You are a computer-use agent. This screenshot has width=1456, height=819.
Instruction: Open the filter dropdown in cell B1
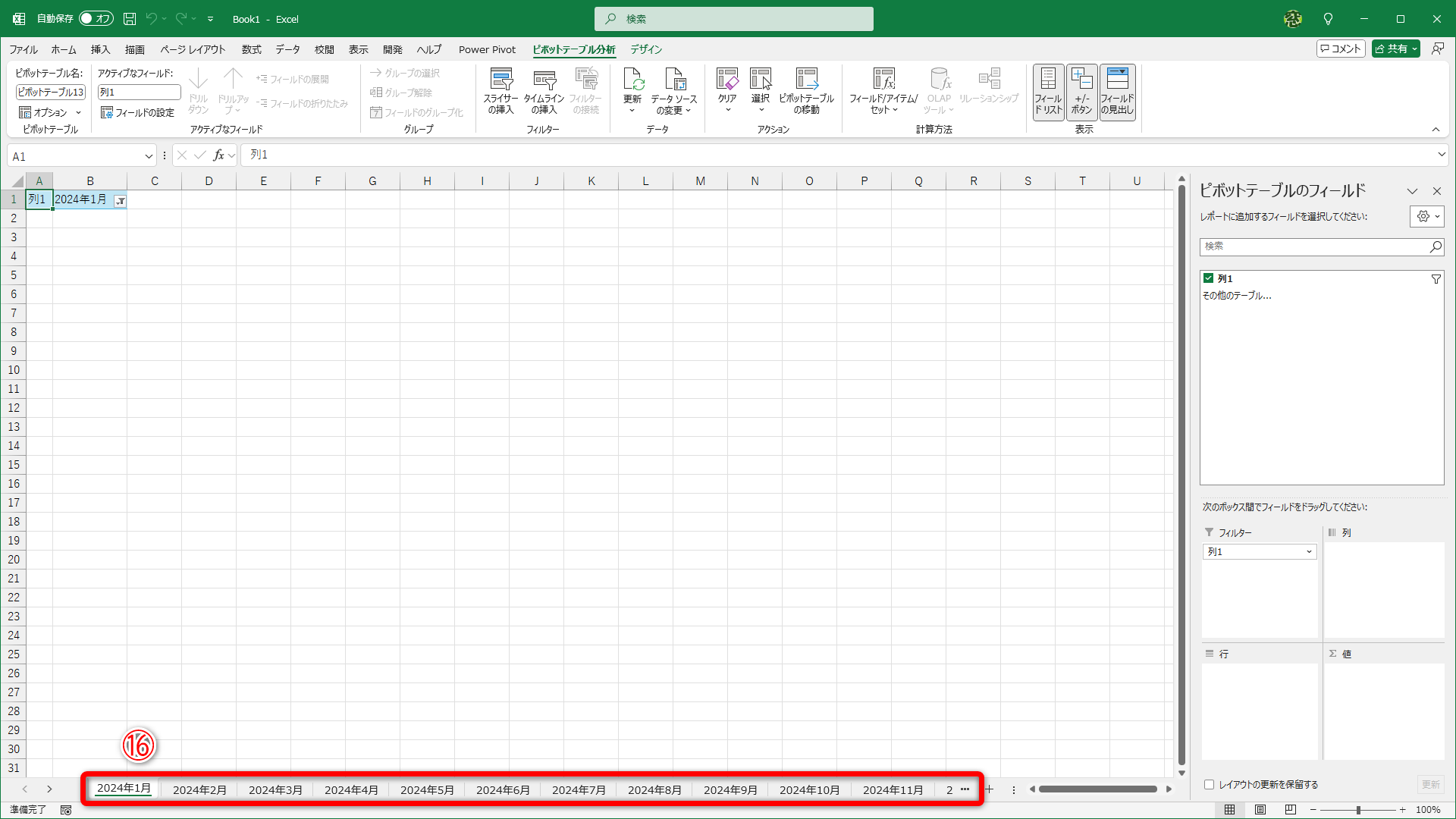pyautogui.click(x=120, y=201)
